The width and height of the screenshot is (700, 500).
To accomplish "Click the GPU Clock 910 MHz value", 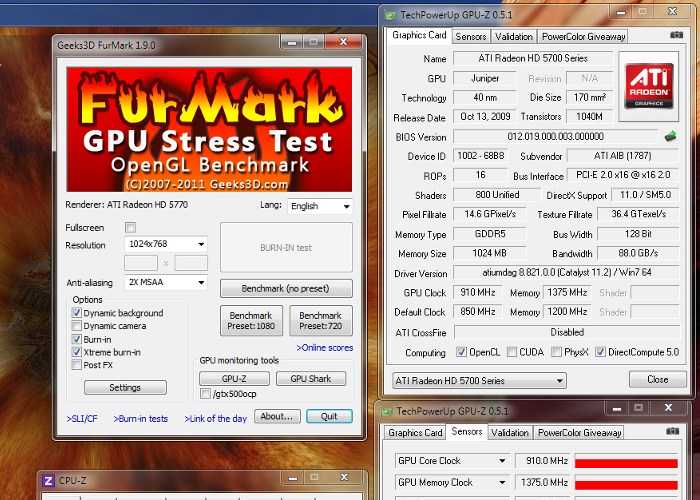I will tap(477, 292).
